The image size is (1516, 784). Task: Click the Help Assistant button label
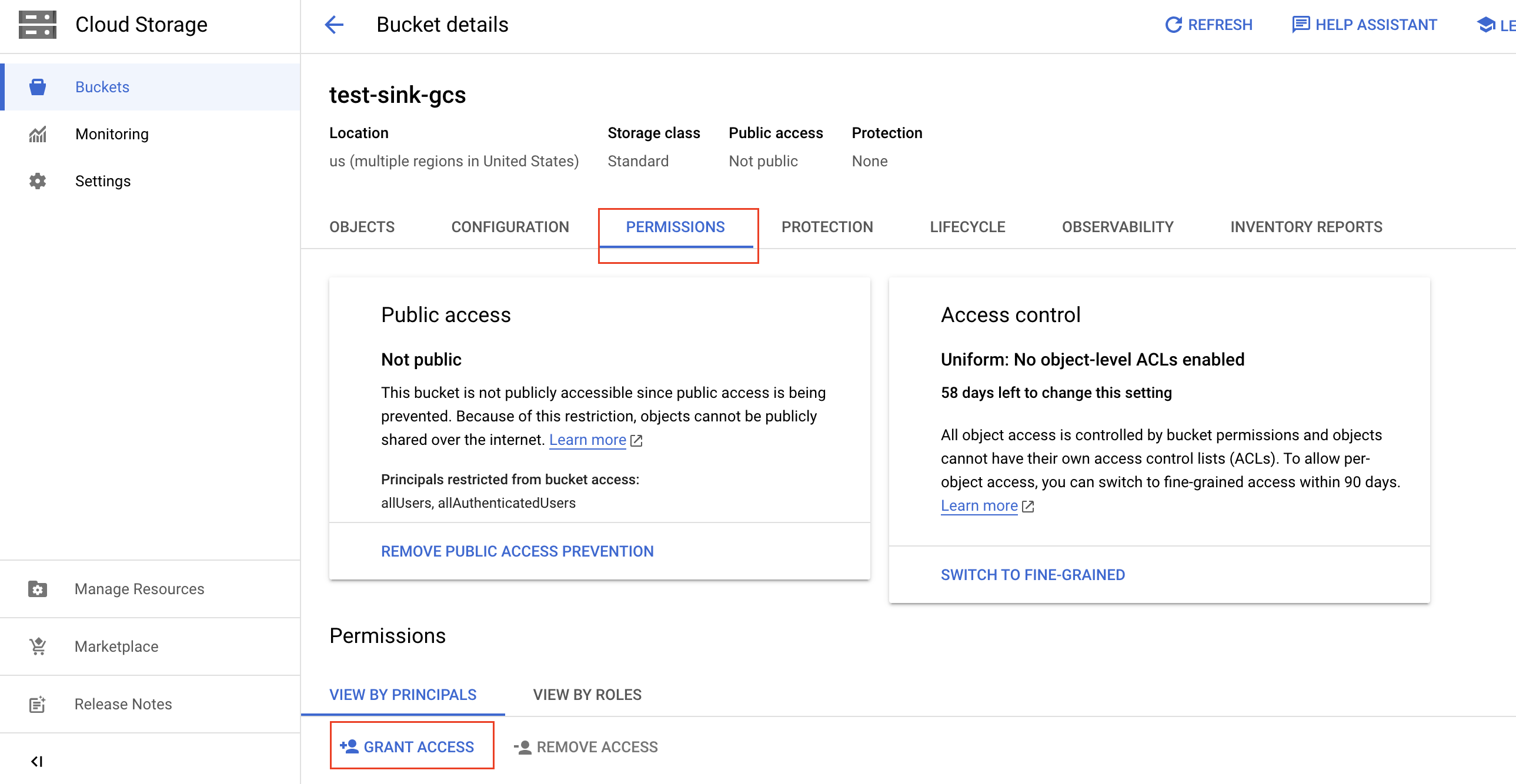[1376, 25]
